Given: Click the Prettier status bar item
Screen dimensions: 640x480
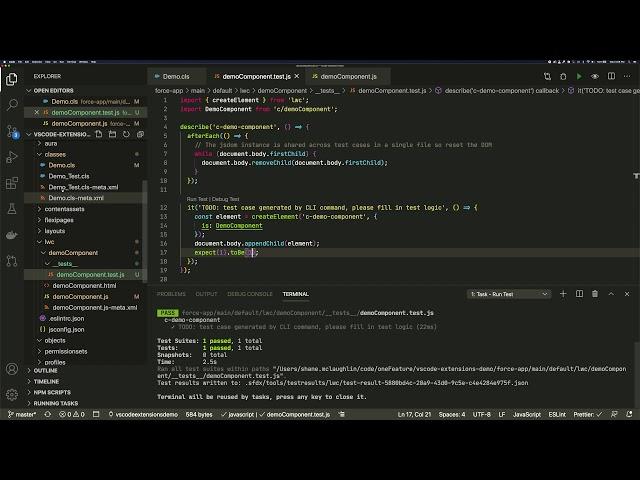Looking at the screenshot, I should 587,414.
